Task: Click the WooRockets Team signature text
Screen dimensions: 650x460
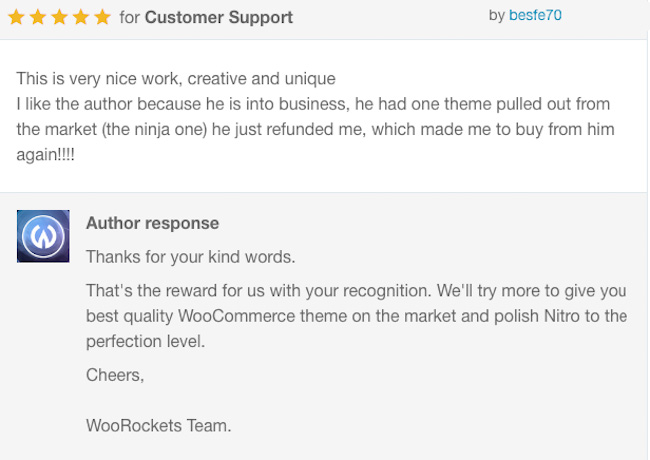Action: pos(159,426)
